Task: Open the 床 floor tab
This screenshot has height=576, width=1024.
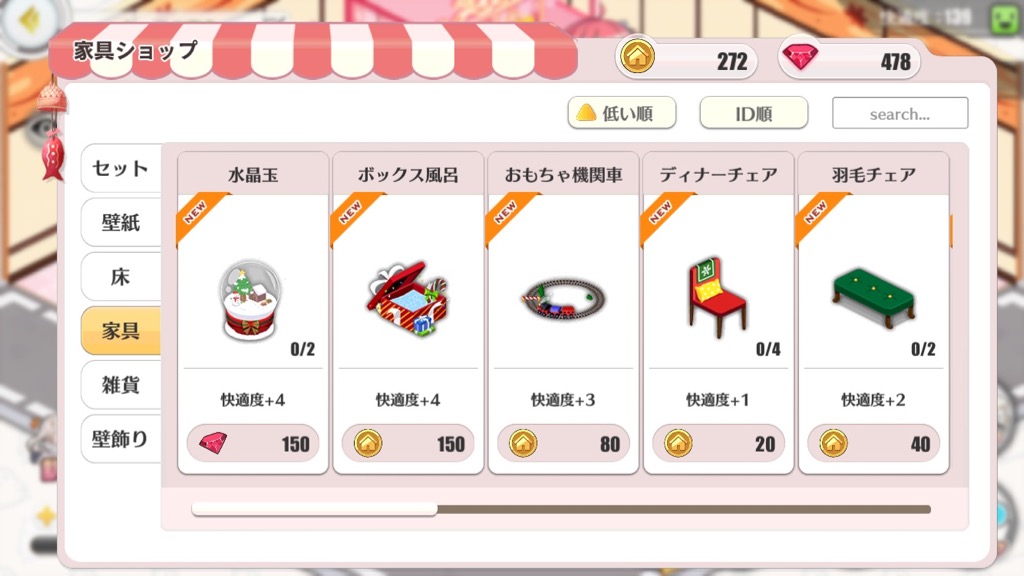Action: point(121,277)
